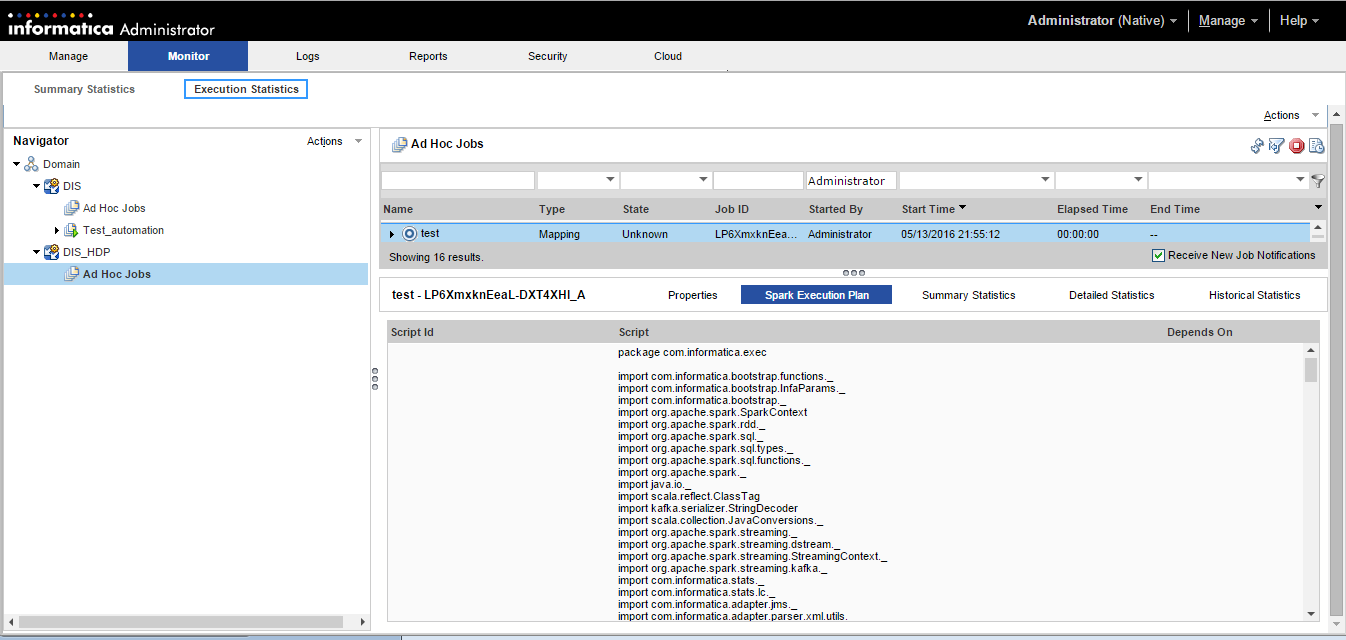Screen dimensions: 1346x640
Task: Click the Ad Hoc Jobs panel title icon
Action: coord(399,144)
